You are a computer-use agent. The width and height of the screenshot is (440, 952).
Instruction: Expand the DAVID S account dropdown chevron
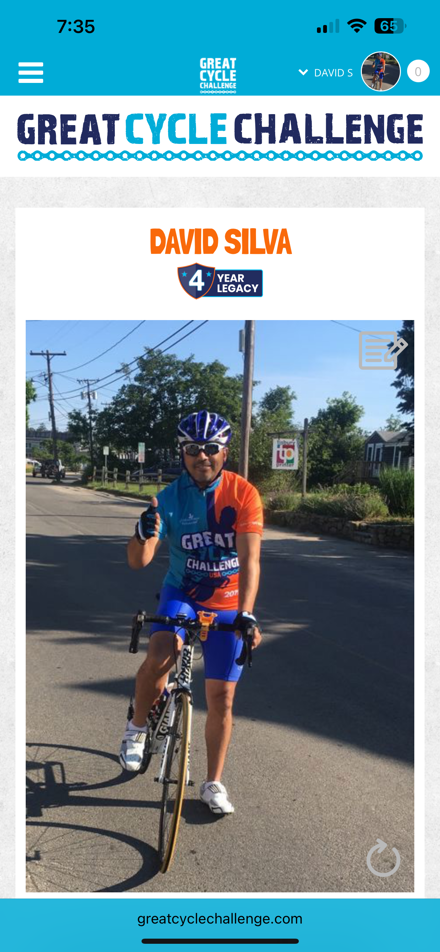303,72
